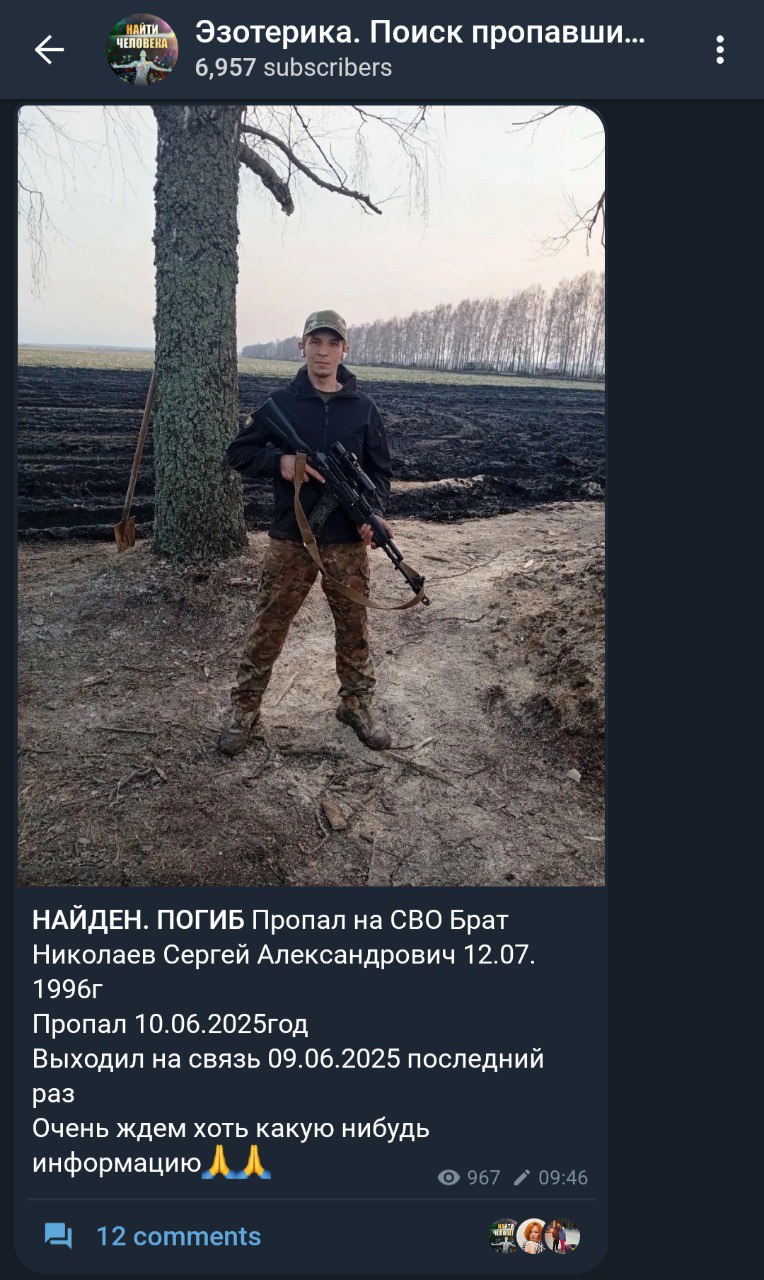Tap the last commenter avatar
This screenshot has height=1280, width=764.
pos(563,1237)
